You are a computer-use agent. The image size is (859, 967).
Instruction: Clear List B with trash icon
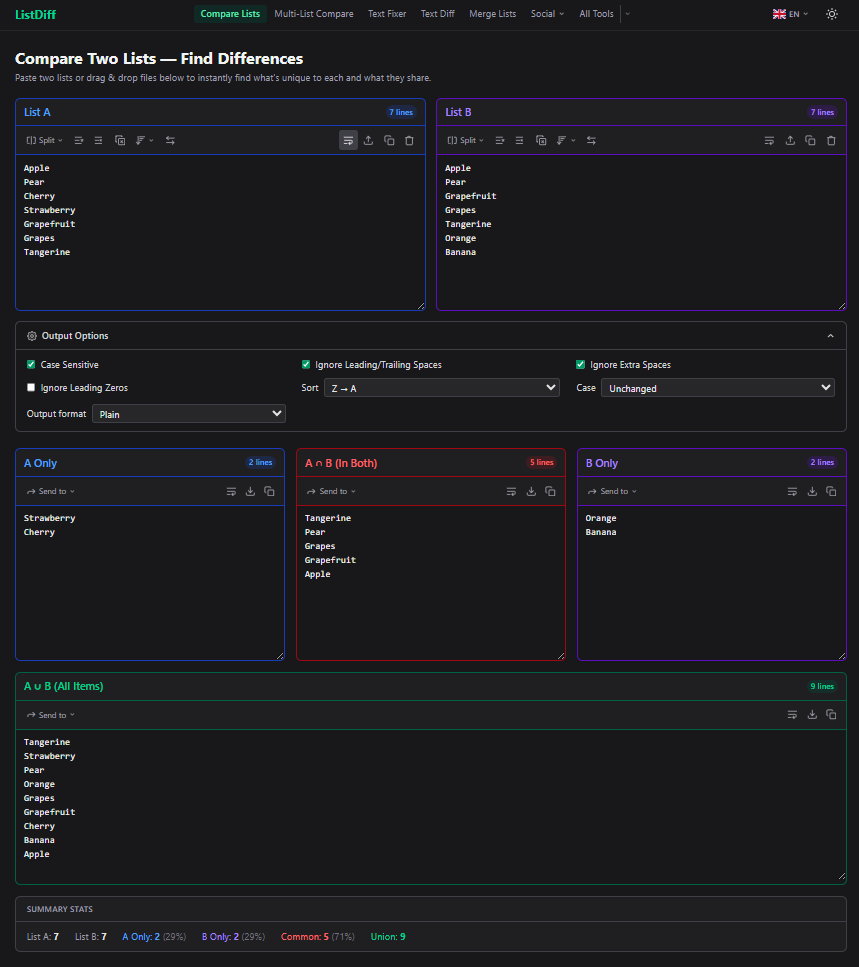(x=831, y=141)
